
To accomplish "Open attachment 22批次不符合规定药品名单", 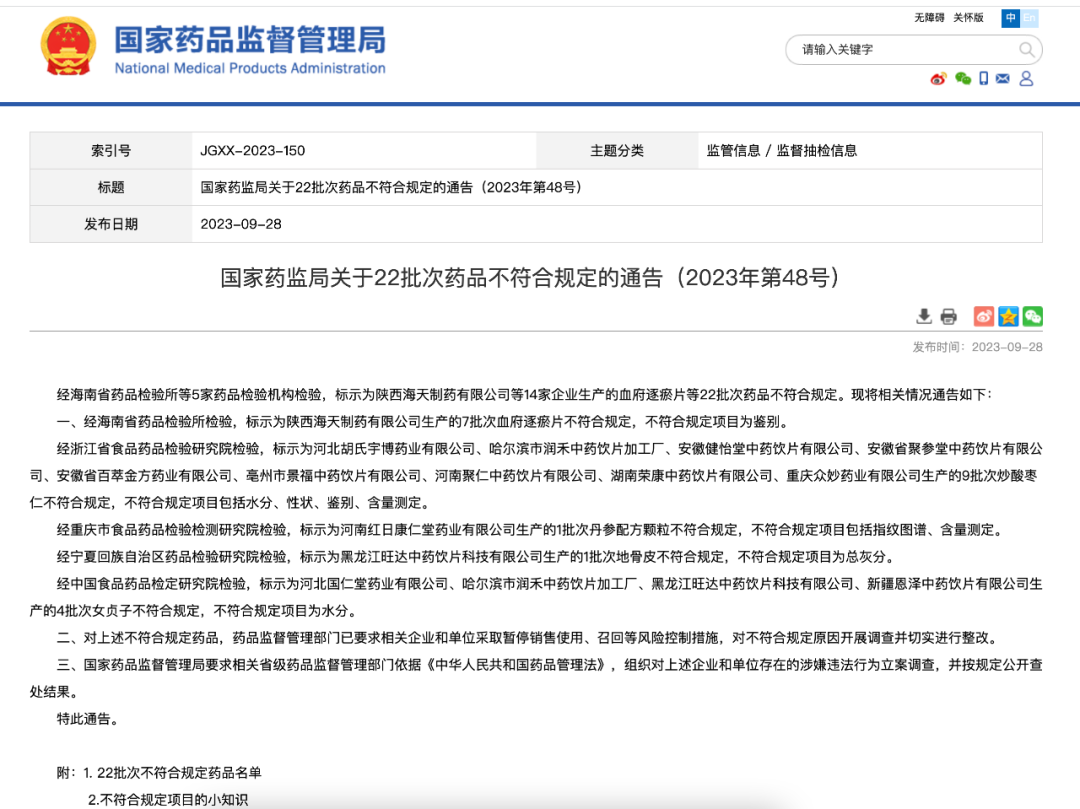I will (179, 773).
